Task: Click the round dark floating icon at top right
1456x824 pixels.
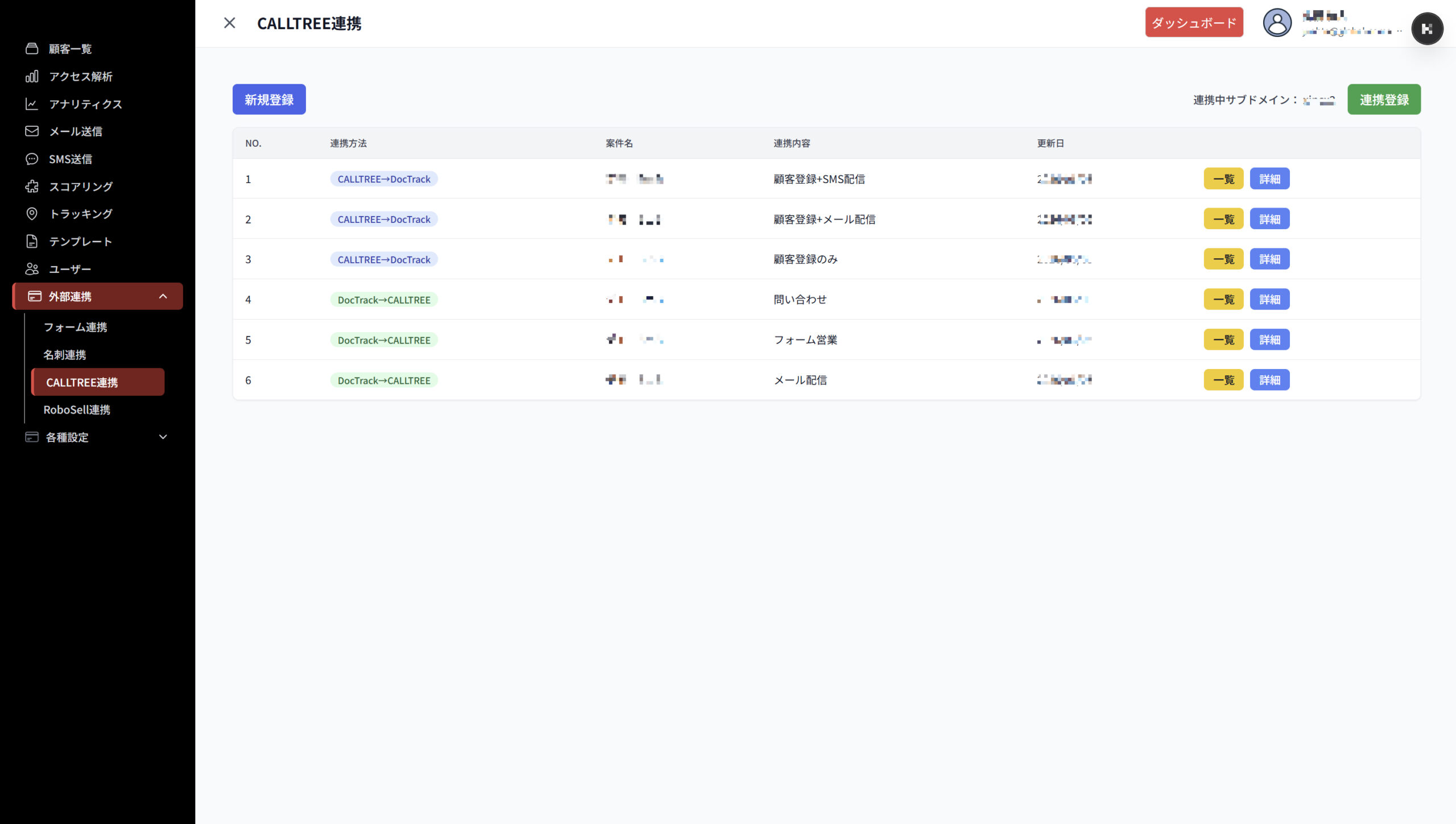Action: (x=1427, y=29)
